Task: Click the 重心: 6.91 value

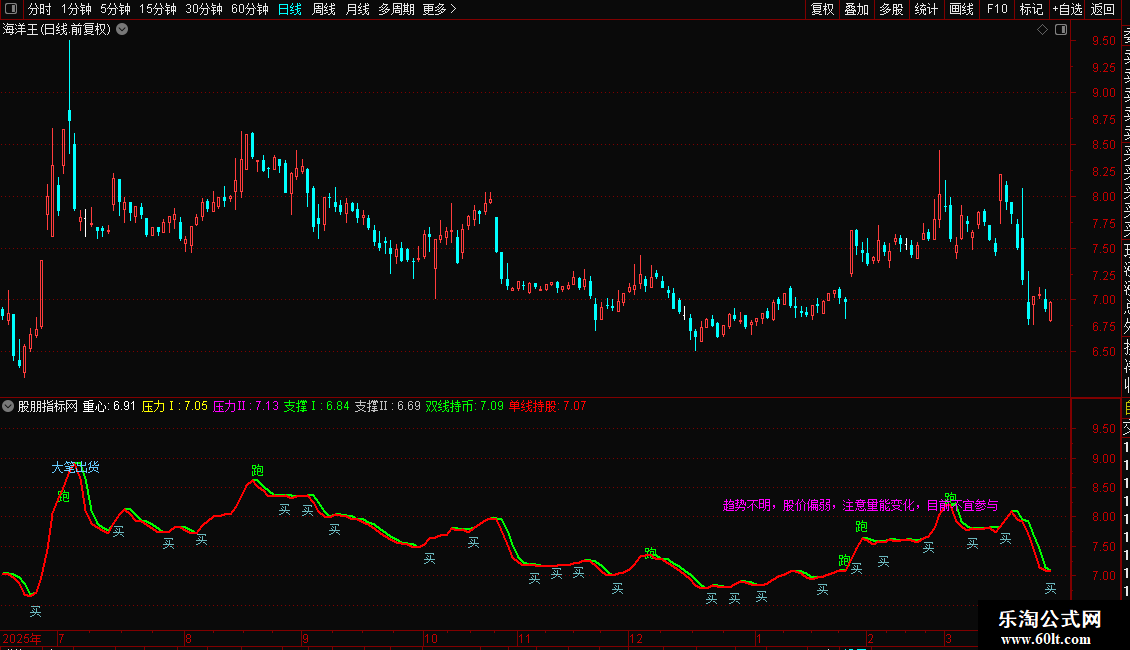Action: click(x=109, y=406)
